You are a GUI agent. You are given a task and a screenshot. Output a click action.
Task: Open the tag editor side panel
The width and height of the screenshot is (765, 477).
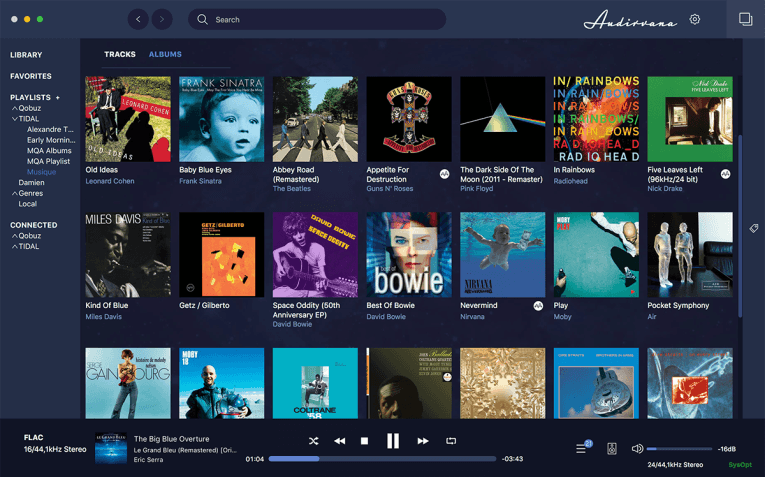pos(754,228)
